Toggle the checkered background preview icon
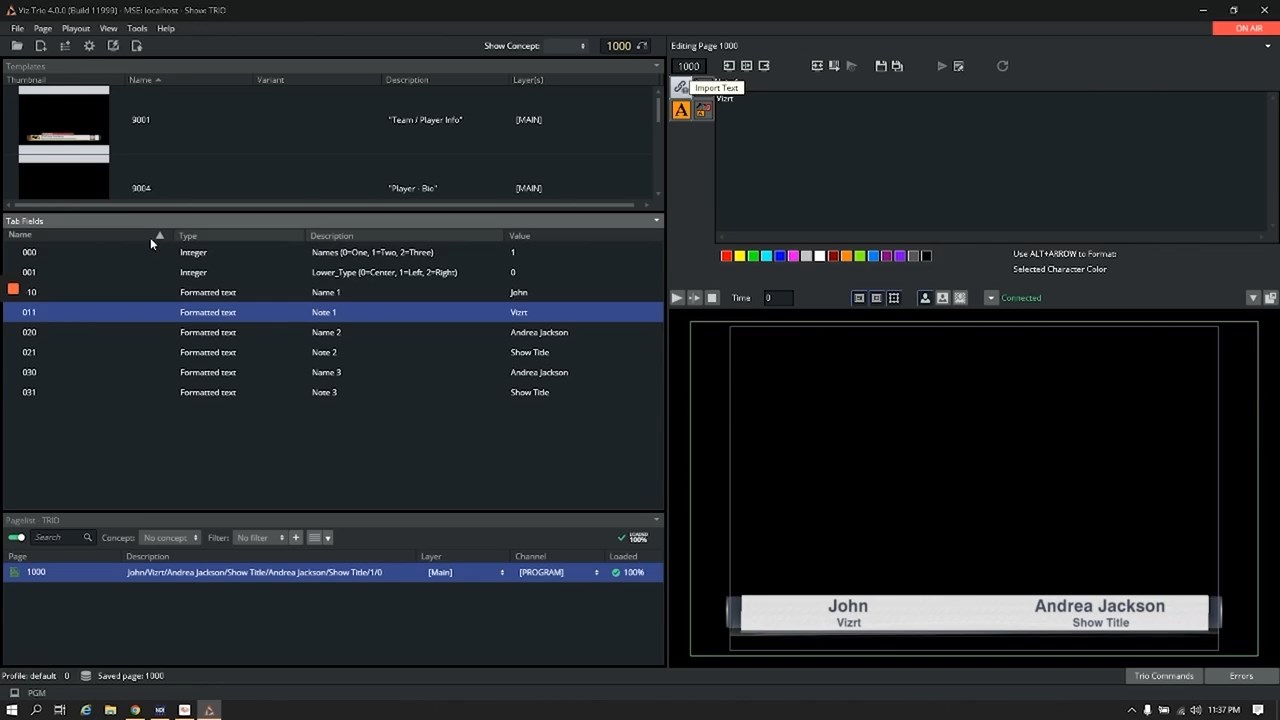 point(960,298)
